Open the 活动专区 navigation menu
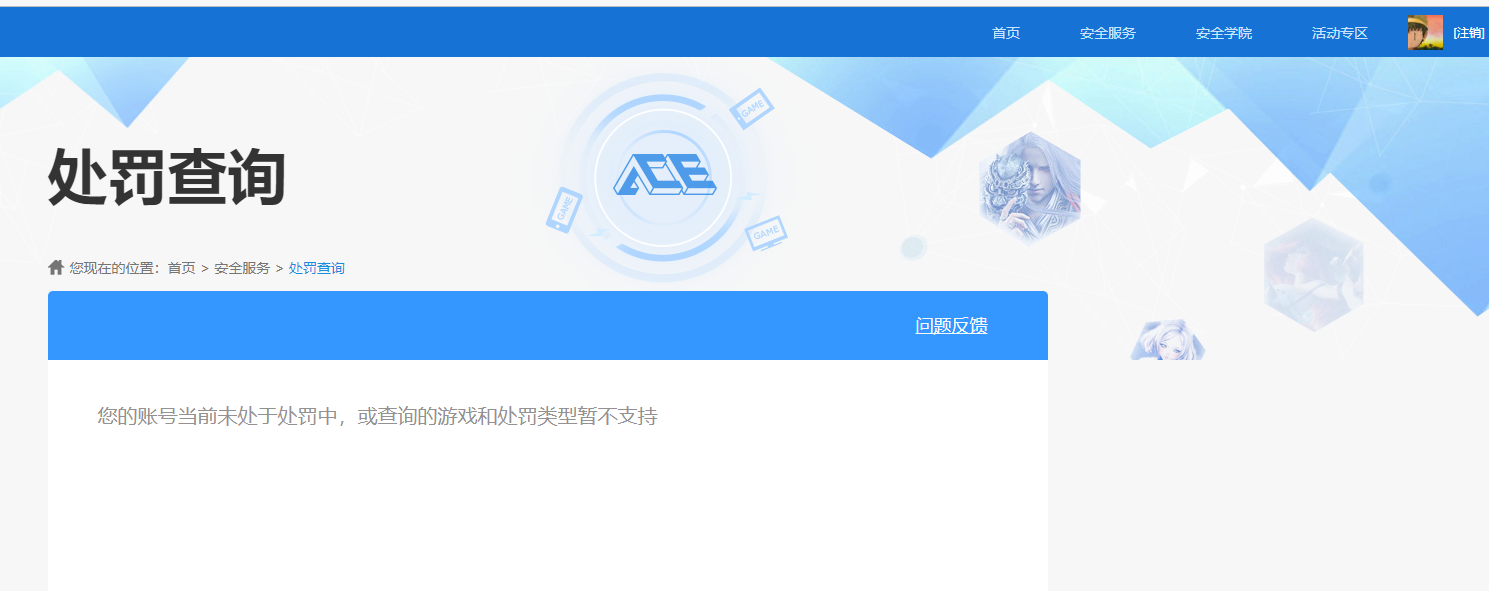 tap(1339, 33)
